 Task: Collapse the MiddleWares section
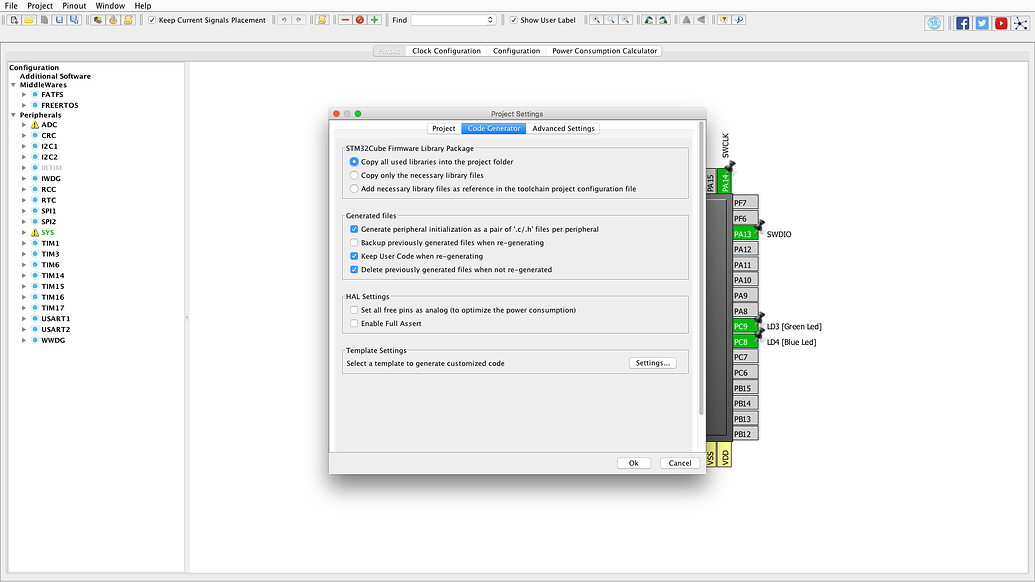click(12, 85)
